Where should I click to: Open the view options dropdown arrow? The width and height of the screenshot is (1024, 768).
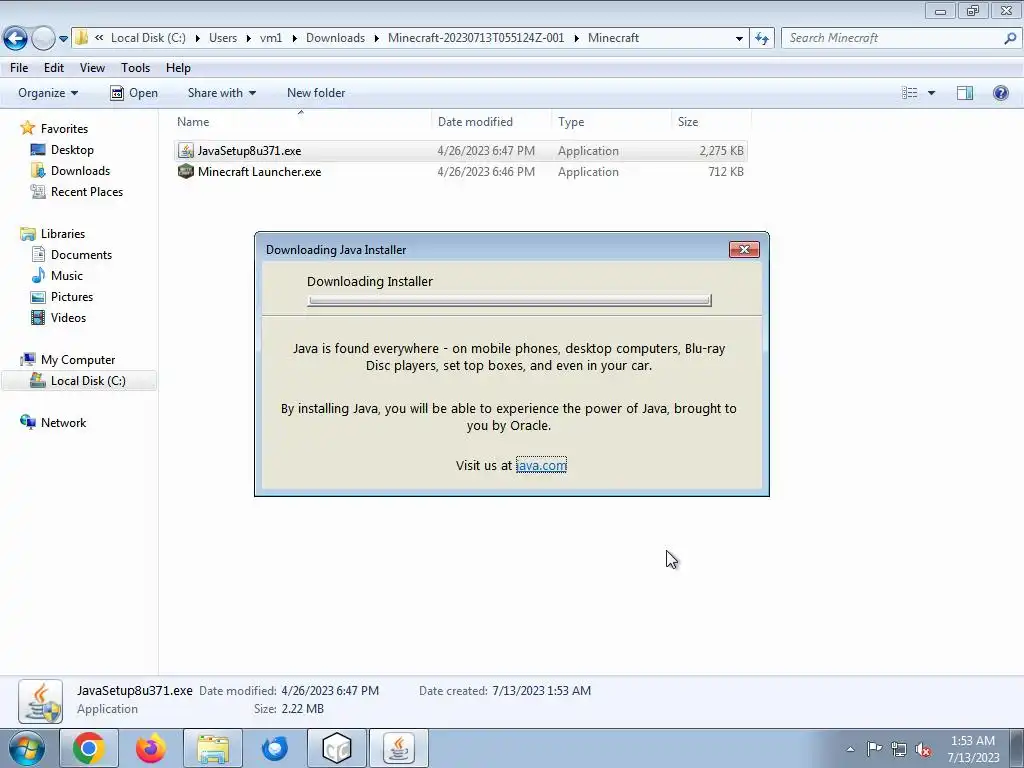tap(931, 93)
